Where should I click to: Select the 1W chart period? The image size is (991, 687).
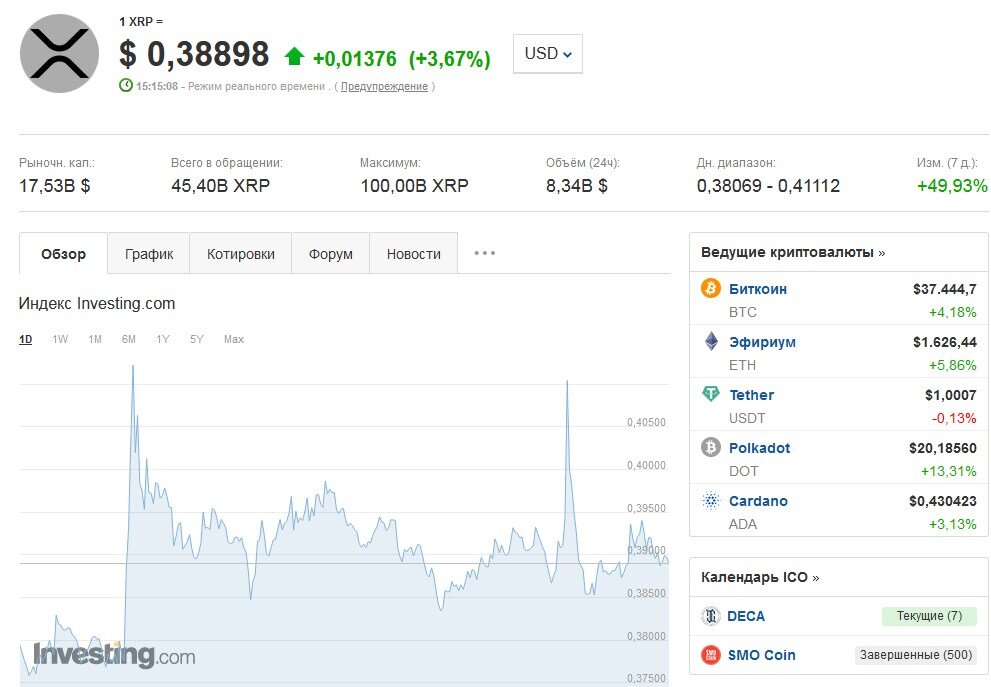[60, 339]
